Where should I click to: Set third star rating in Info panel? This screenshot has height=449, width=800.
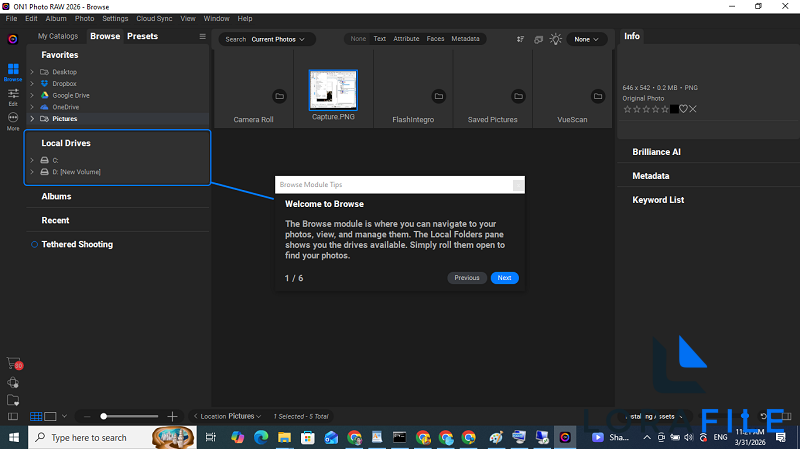click(x=646, y=109)
